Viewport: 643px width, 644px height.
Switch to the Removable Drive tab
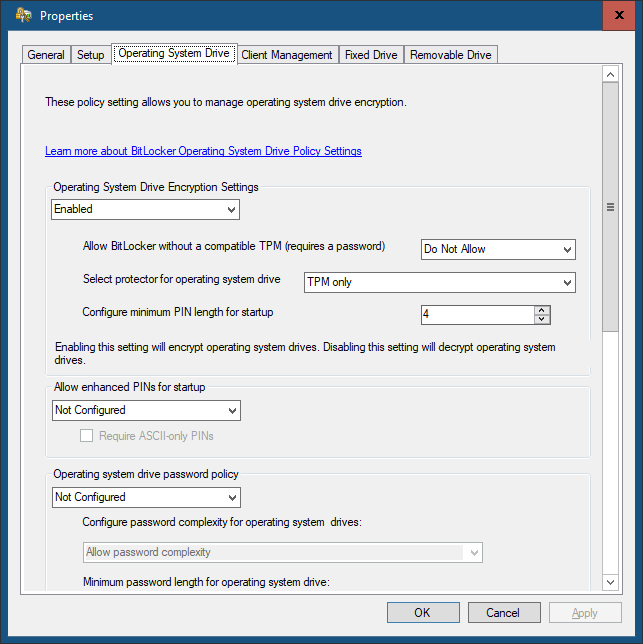451,55
